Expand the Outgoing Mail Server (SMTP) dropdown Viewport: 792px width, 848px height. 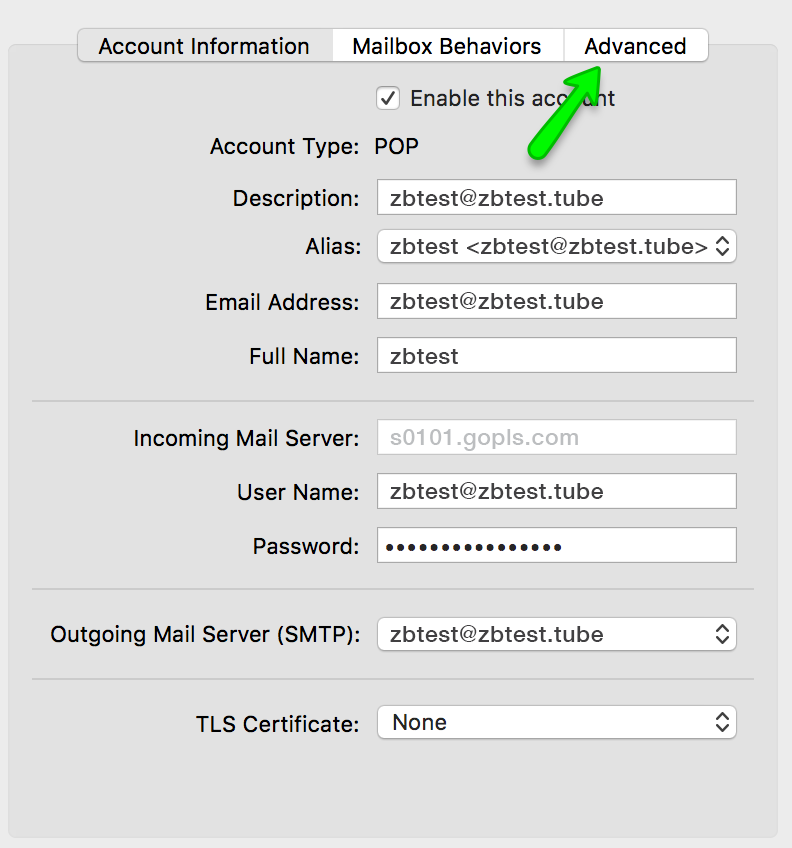[556, 634]
